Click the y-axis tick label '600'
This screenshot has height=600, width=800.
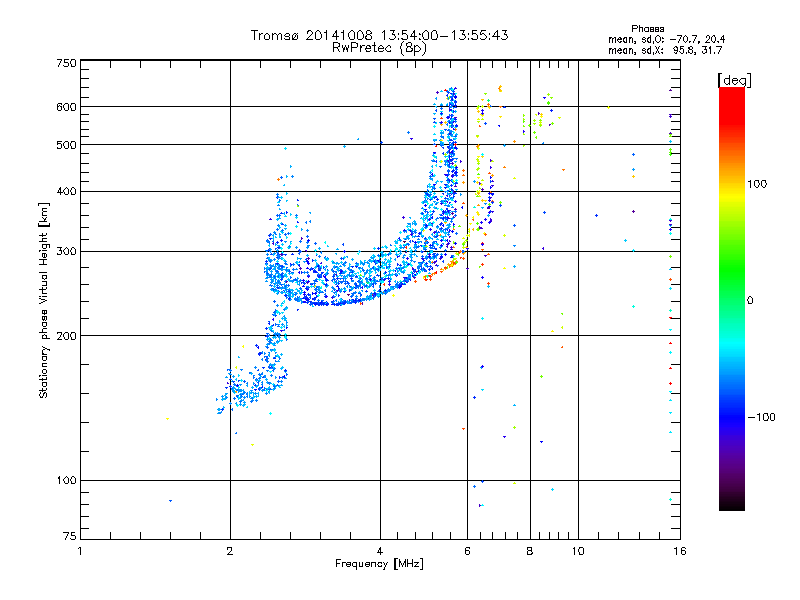66,107
